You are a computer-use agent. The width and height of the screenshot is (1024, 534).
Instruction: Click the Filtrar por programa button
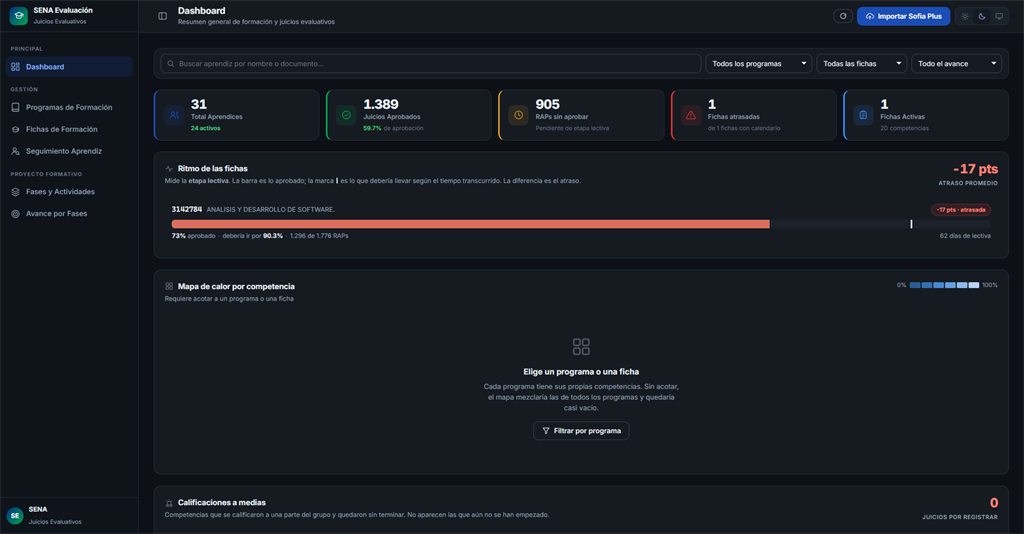581,431
